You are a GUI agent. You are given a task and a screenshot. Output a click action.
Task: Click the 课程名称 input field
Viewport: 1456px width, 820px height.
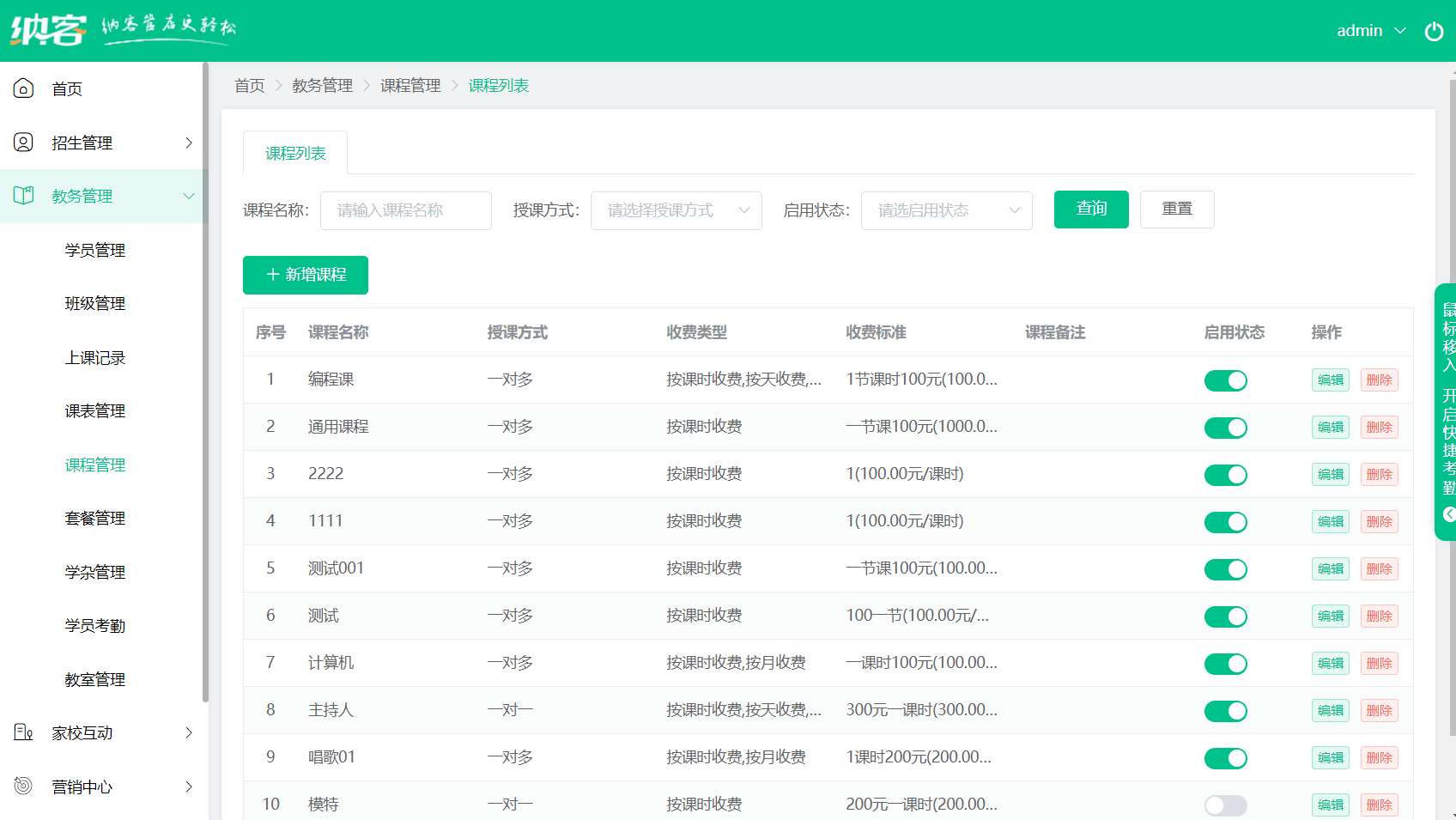point(405,210)
